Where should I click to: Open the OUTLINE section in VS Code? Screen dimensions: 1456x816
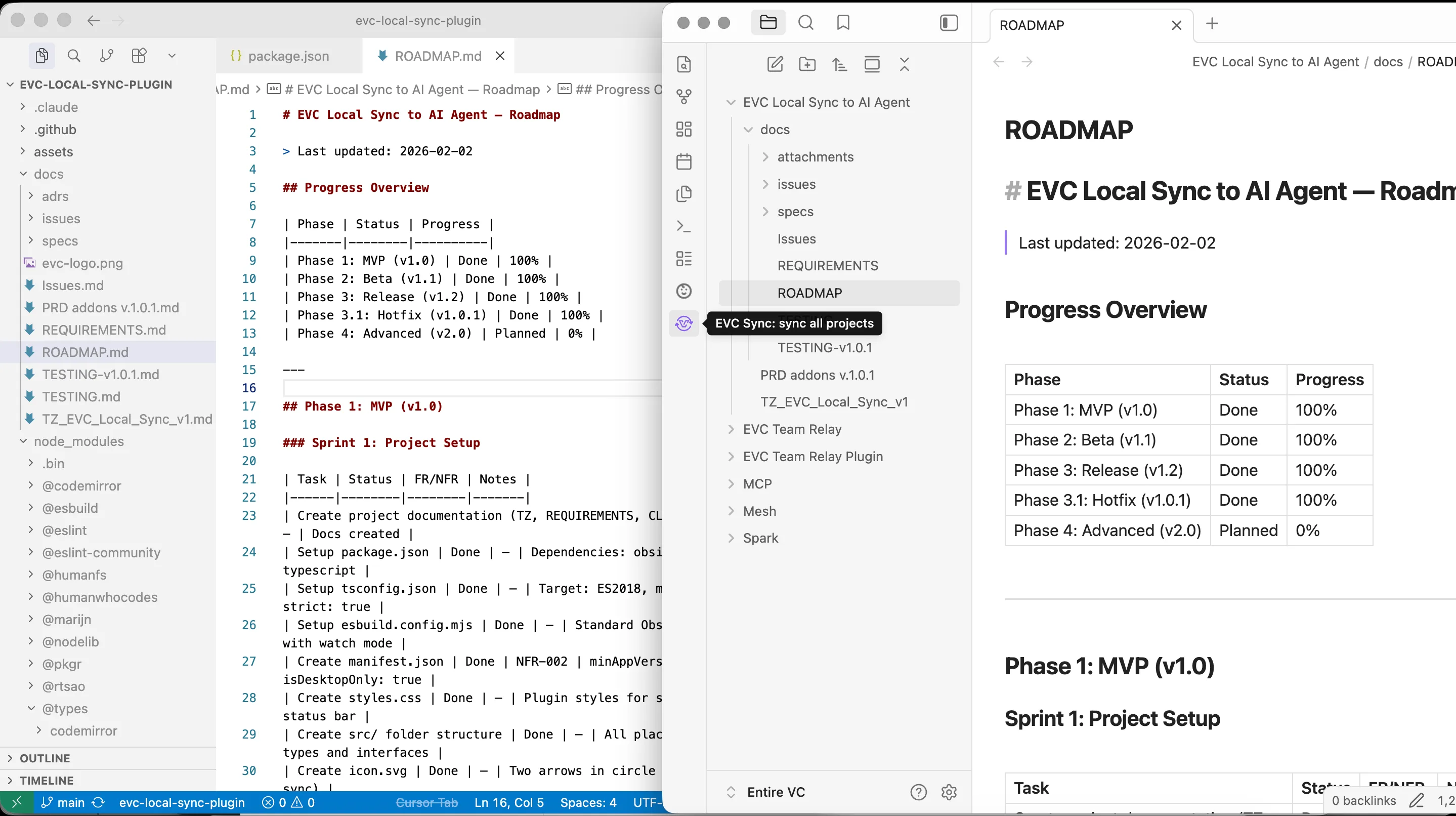coord(45,758)
